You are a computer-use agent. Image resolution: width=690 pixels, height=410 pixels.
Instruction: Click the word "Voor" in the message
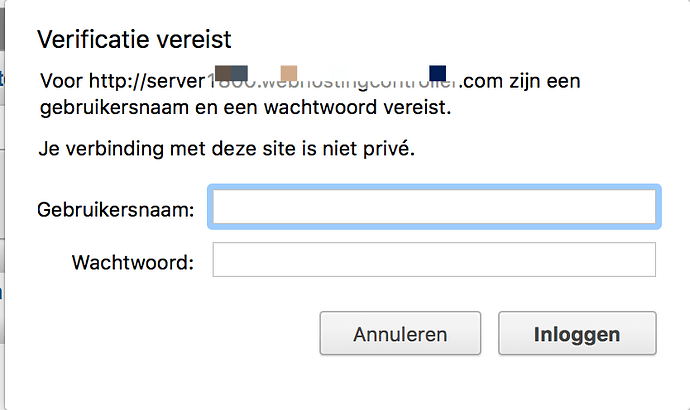pyautogui.click(x=61, y=80)
